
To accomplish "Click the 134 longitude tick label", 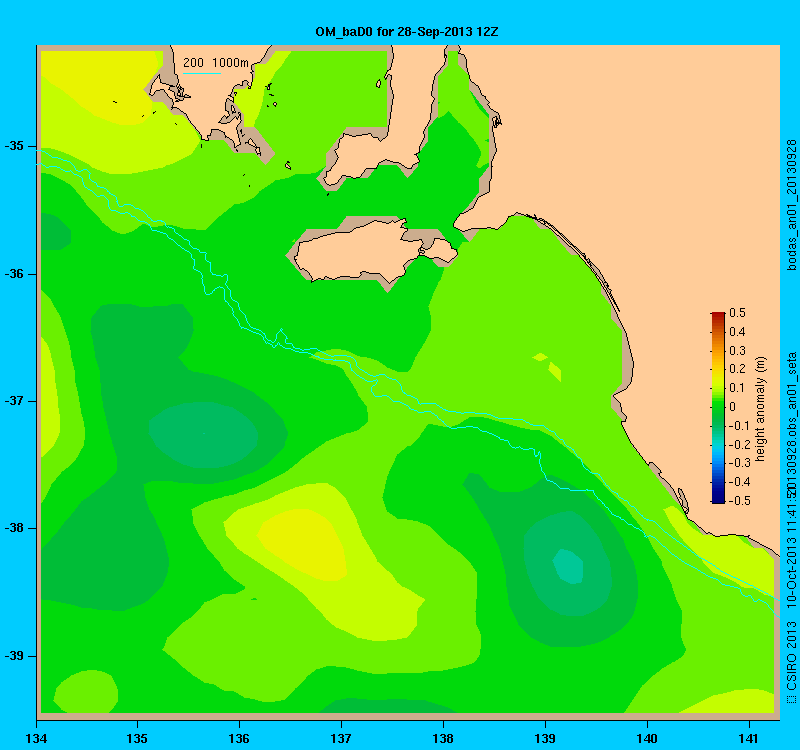I will [36, 738].
